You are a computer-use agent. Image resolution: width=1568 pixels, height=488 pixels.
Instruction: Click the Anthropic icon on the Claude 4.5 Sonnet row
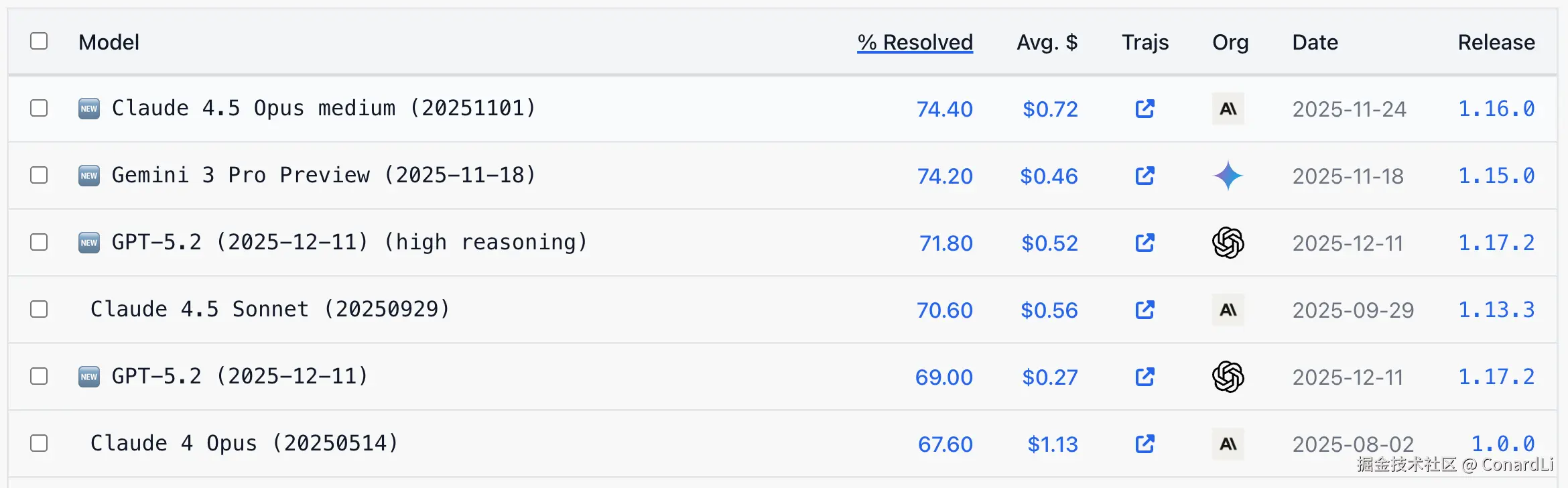coord(1228,310)
